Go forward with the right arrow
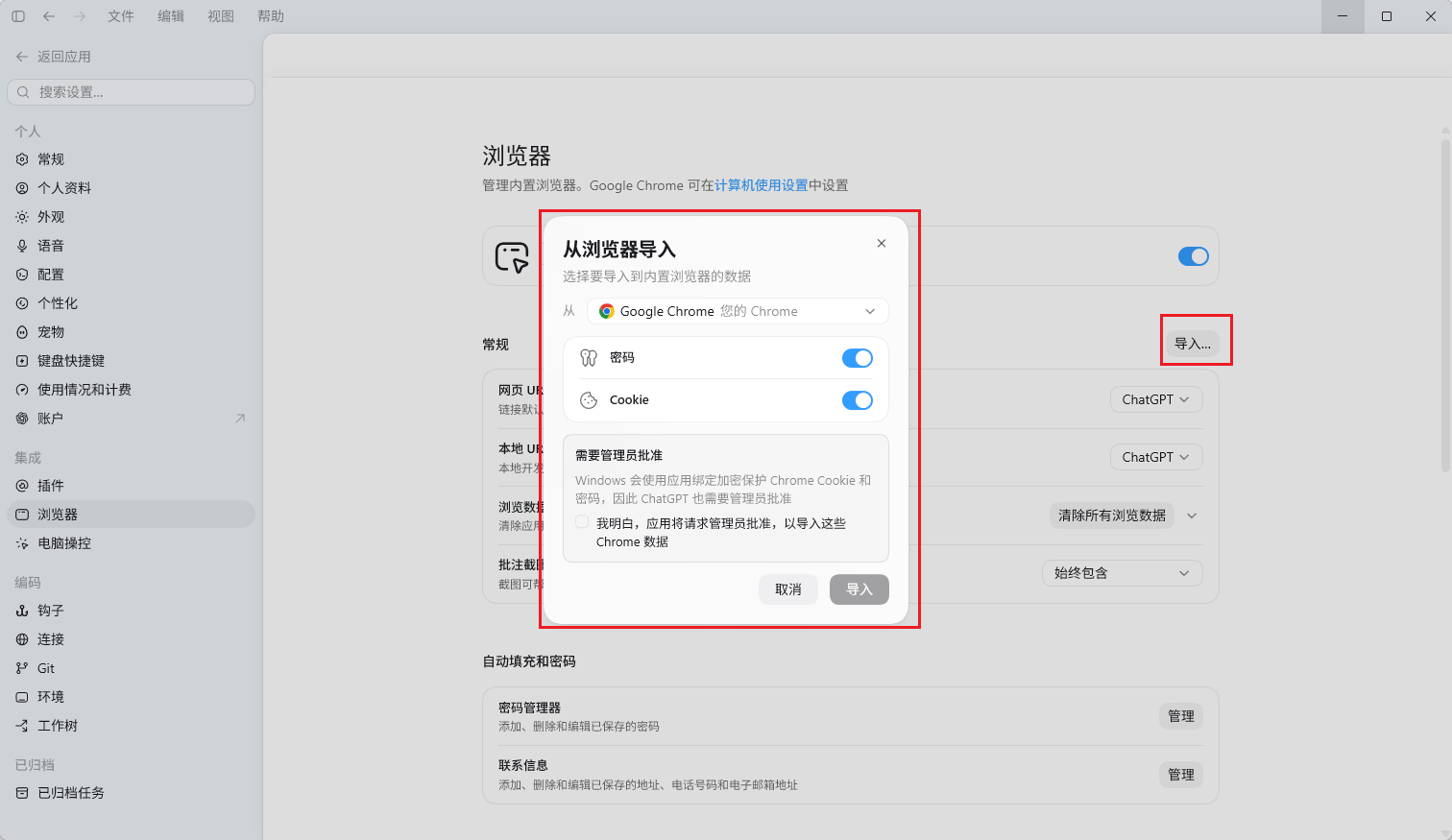 click(80, 16)
